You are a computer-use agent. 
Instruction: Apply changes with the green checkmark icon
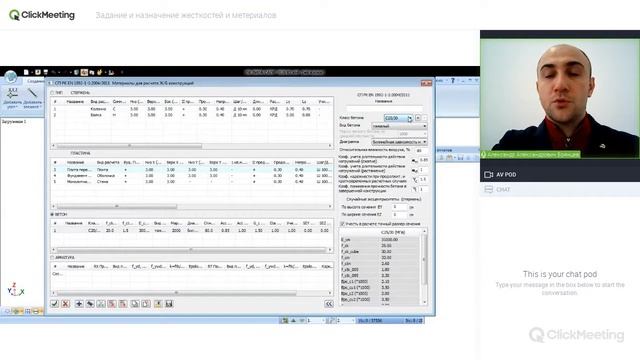pos(54,304)
